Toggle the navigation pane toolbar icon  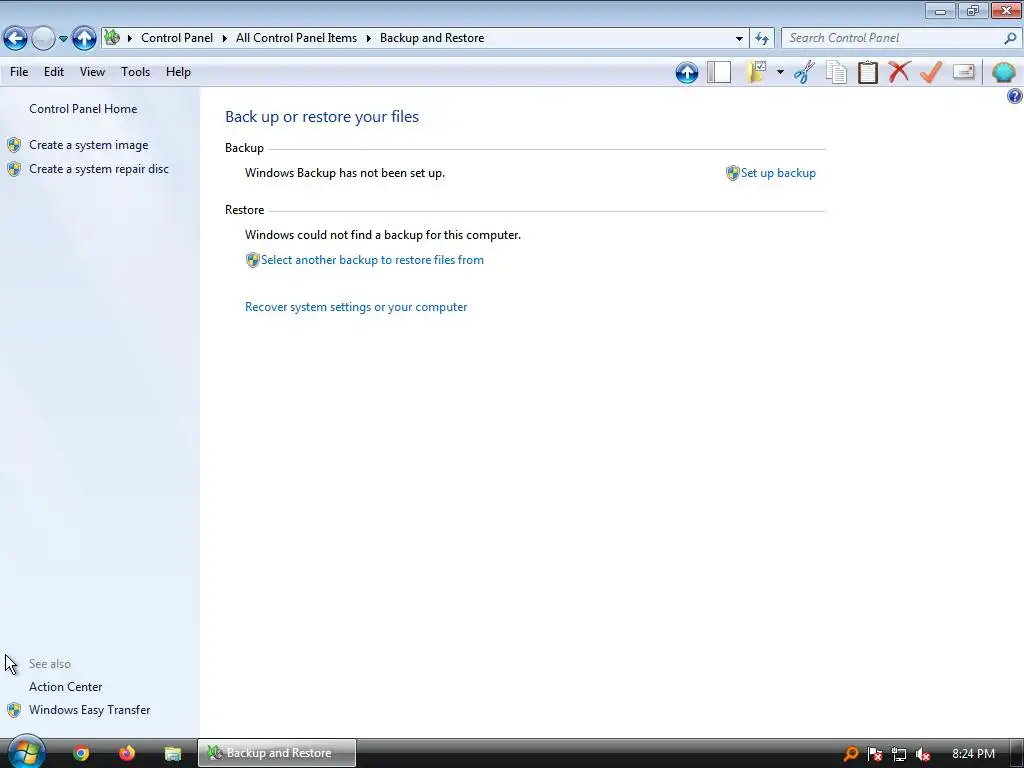[719, 72]
